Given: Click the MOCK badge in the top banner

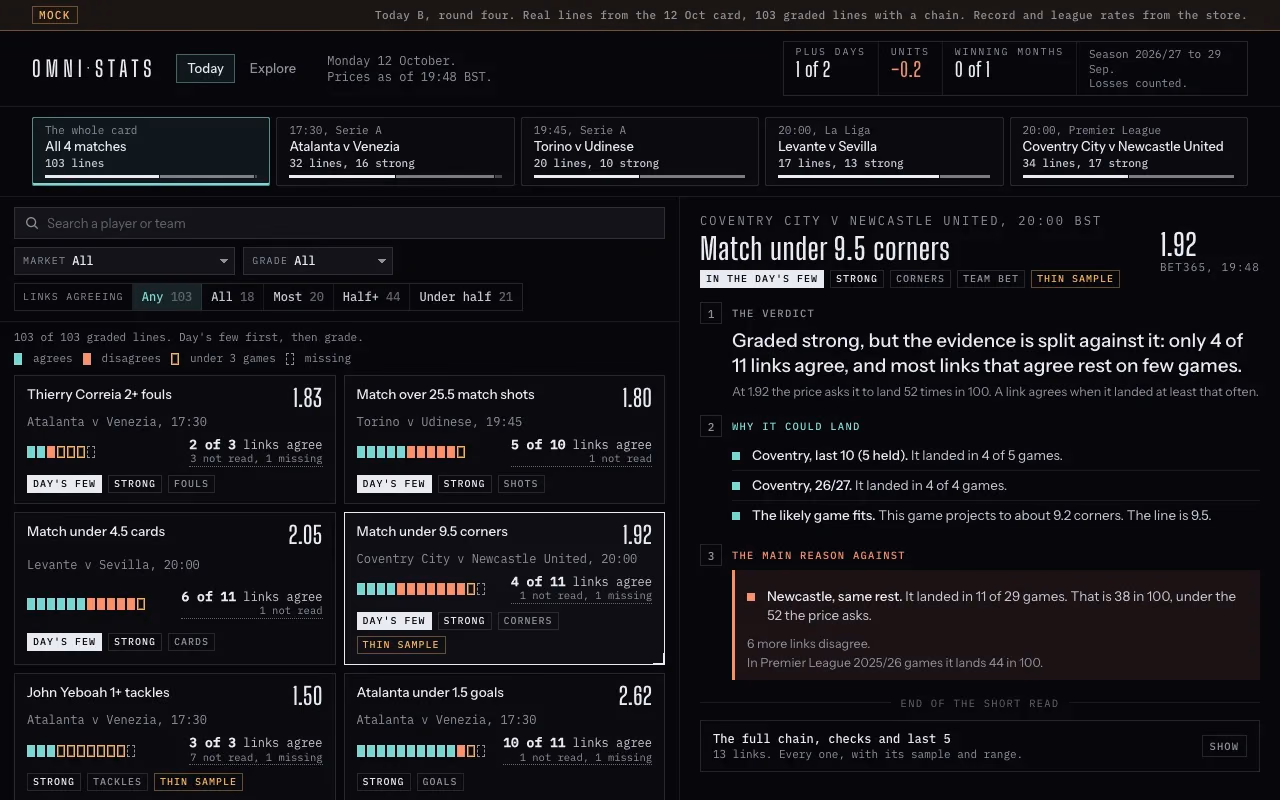Looking at the screenshot, I should [55, 15].
